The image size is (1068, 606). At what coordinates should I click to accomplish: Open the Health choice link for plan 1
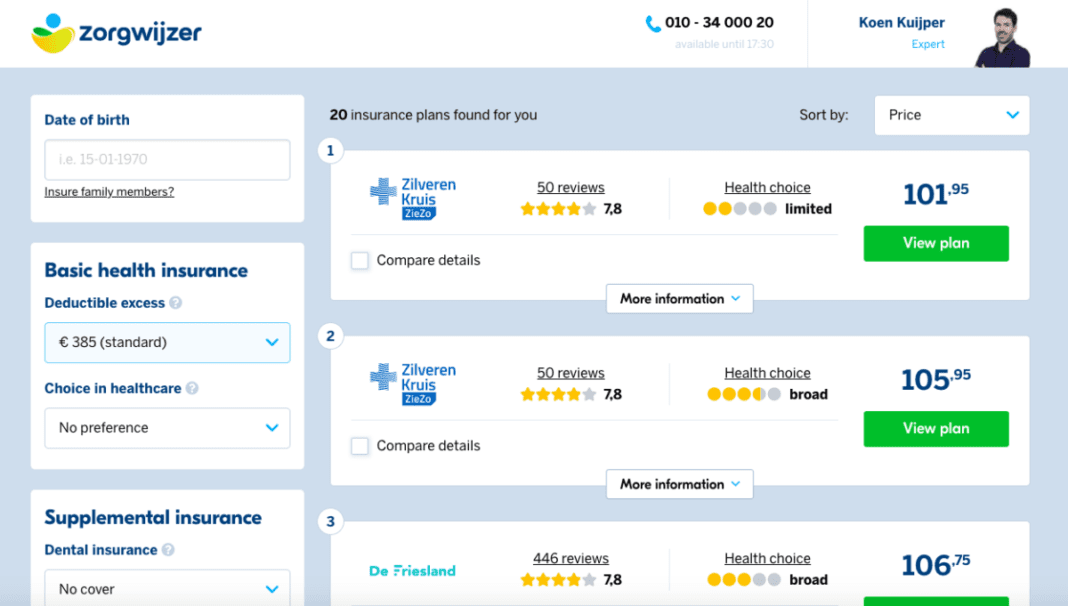tap(767, 187)
